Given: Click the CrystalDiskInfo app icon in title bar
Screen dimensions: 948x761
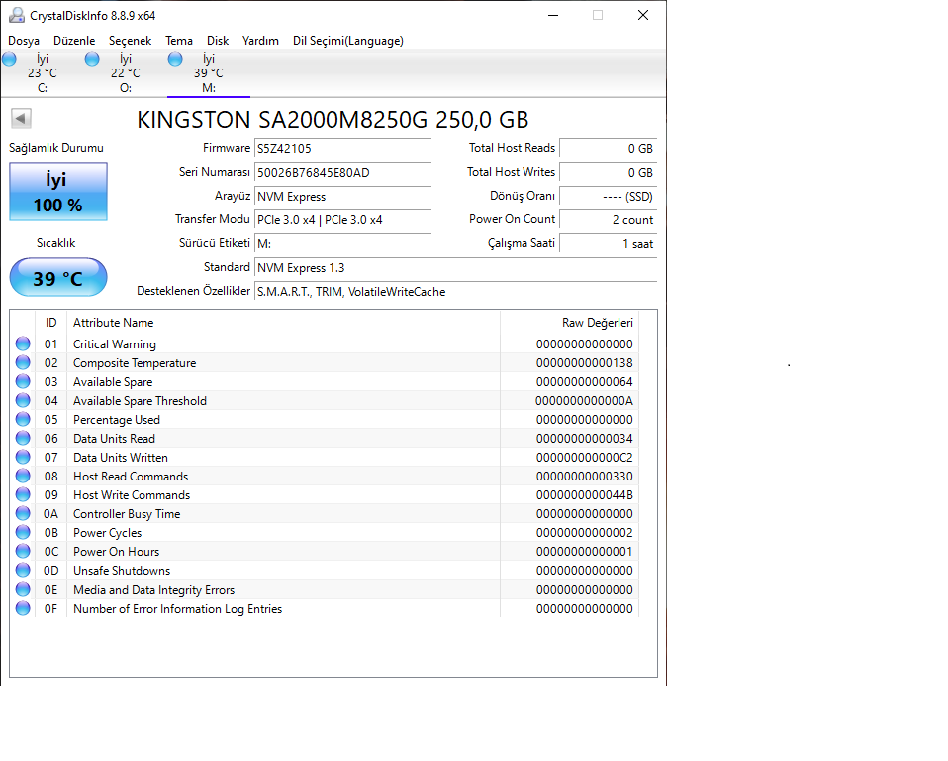Looking at the screenshot, I should pyautogui.click(x=17, y=16).
